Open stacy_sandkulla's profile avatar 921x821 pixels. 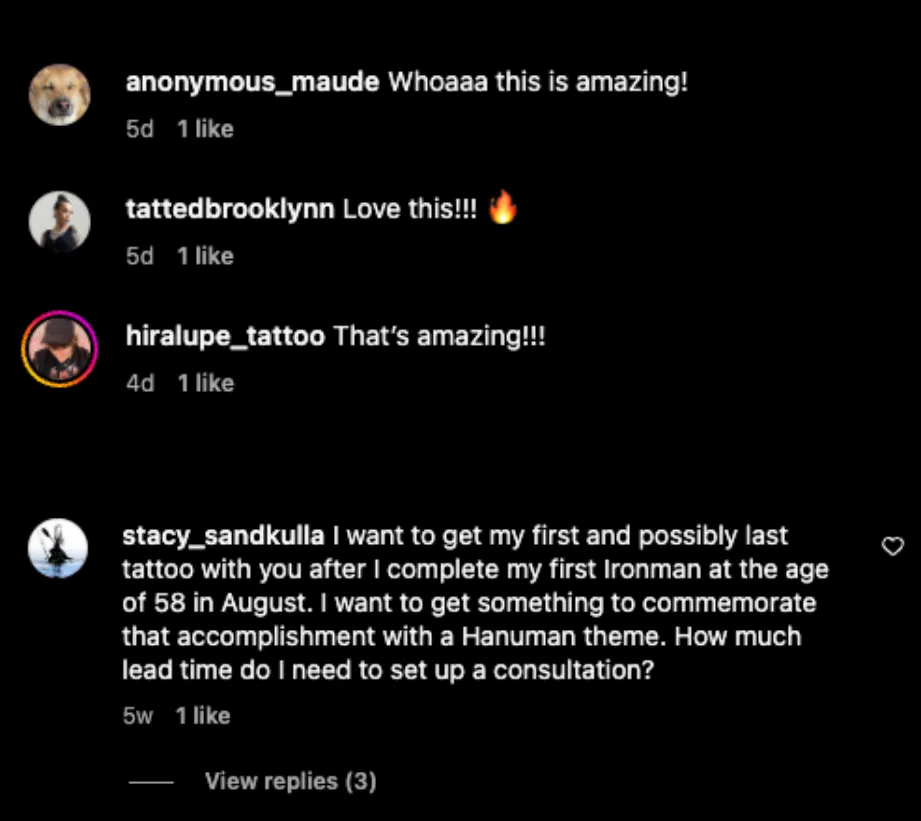(x=58, y=548)
